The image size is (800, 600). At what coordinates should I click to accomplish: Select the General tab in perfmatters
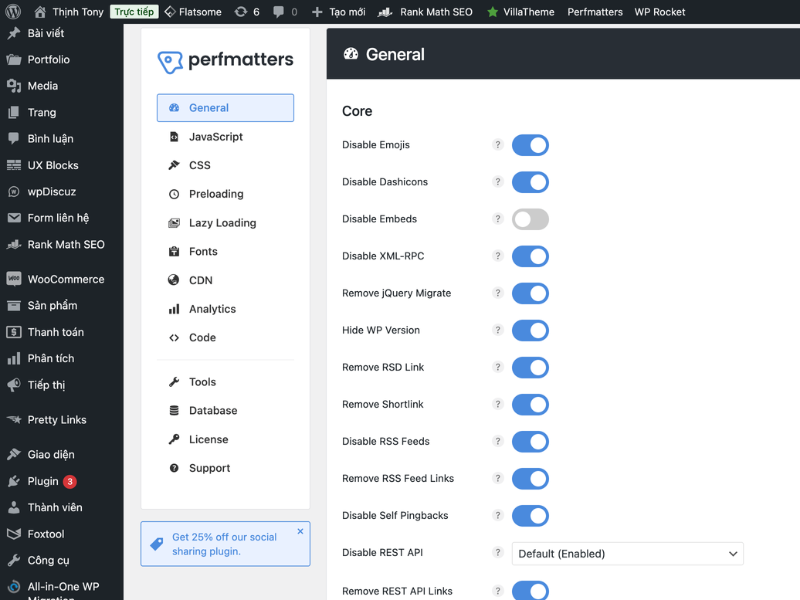(x=226, y=108)
